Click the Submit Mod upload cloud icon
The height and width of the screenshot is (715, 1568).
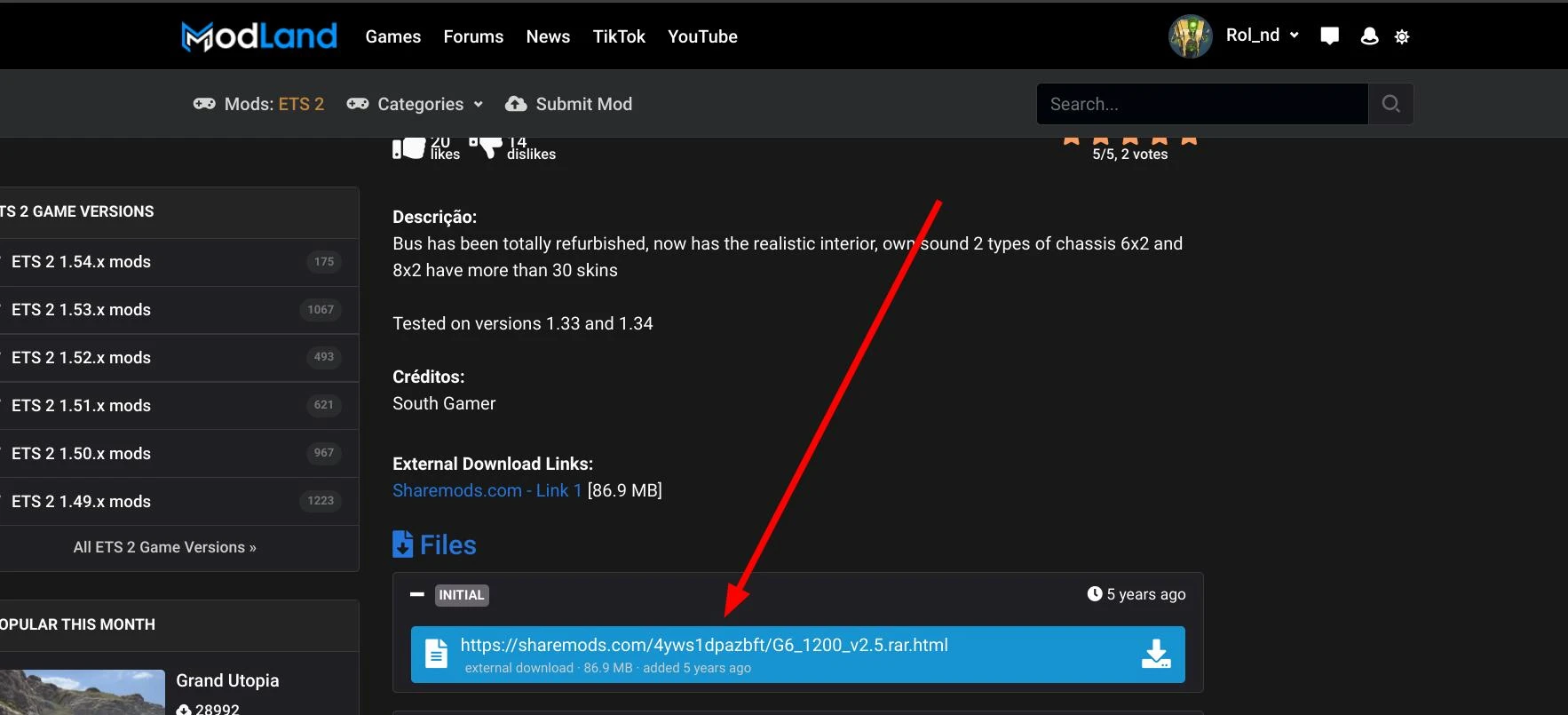click(516, 104)
